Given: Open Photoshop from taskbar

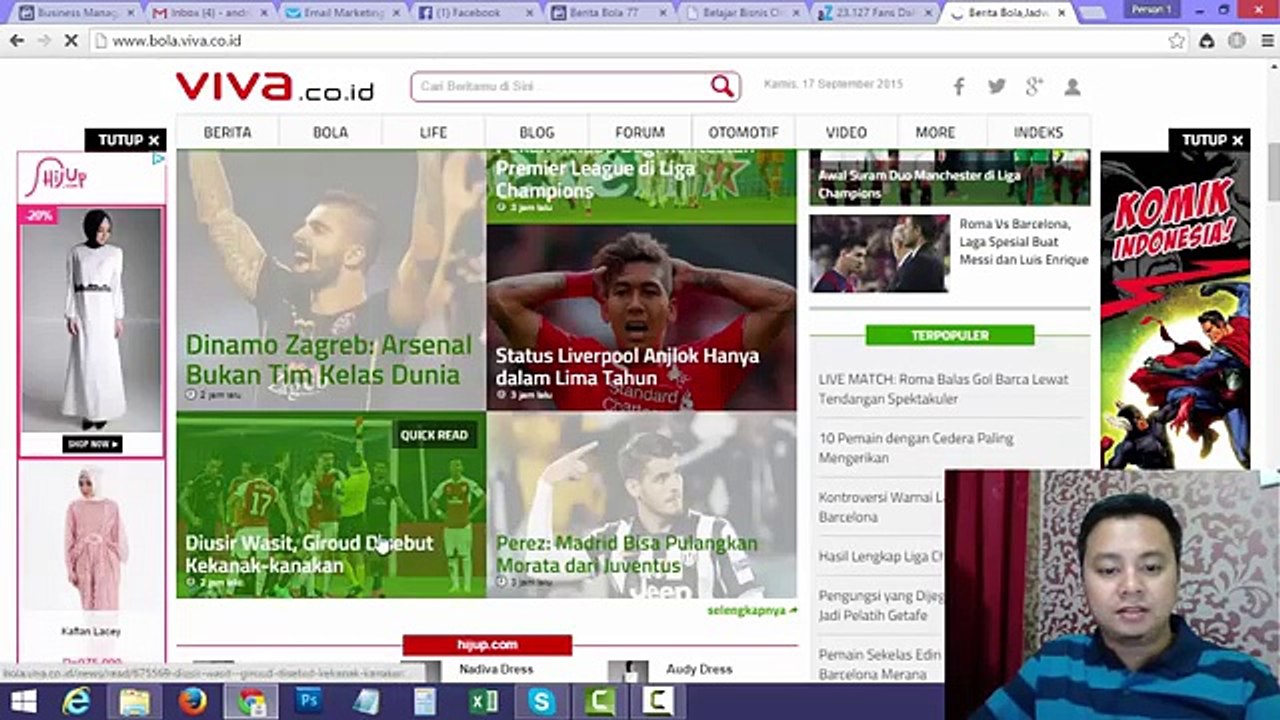Looking at the screenshot, I should pos(309,702).
